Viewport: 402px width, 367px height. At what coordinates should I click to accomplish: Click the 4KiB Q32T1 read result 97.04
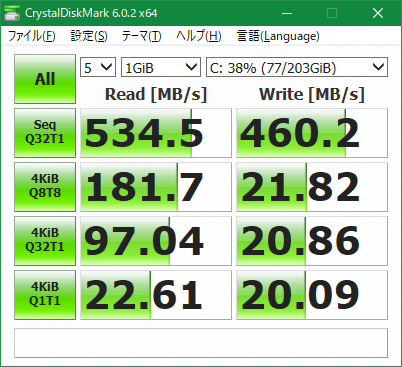pyautogui.click(x=156, y=241)
